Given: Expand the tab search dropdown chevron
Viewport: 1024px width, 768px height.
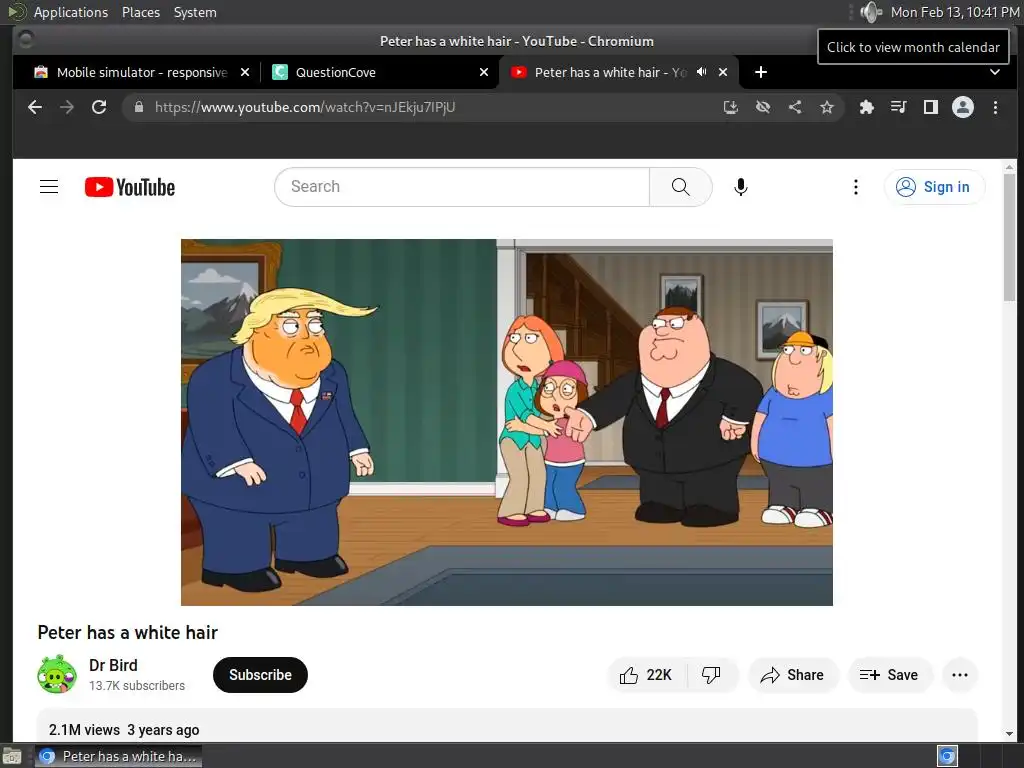Looking at the screenshot, I should tap(995, 72).
